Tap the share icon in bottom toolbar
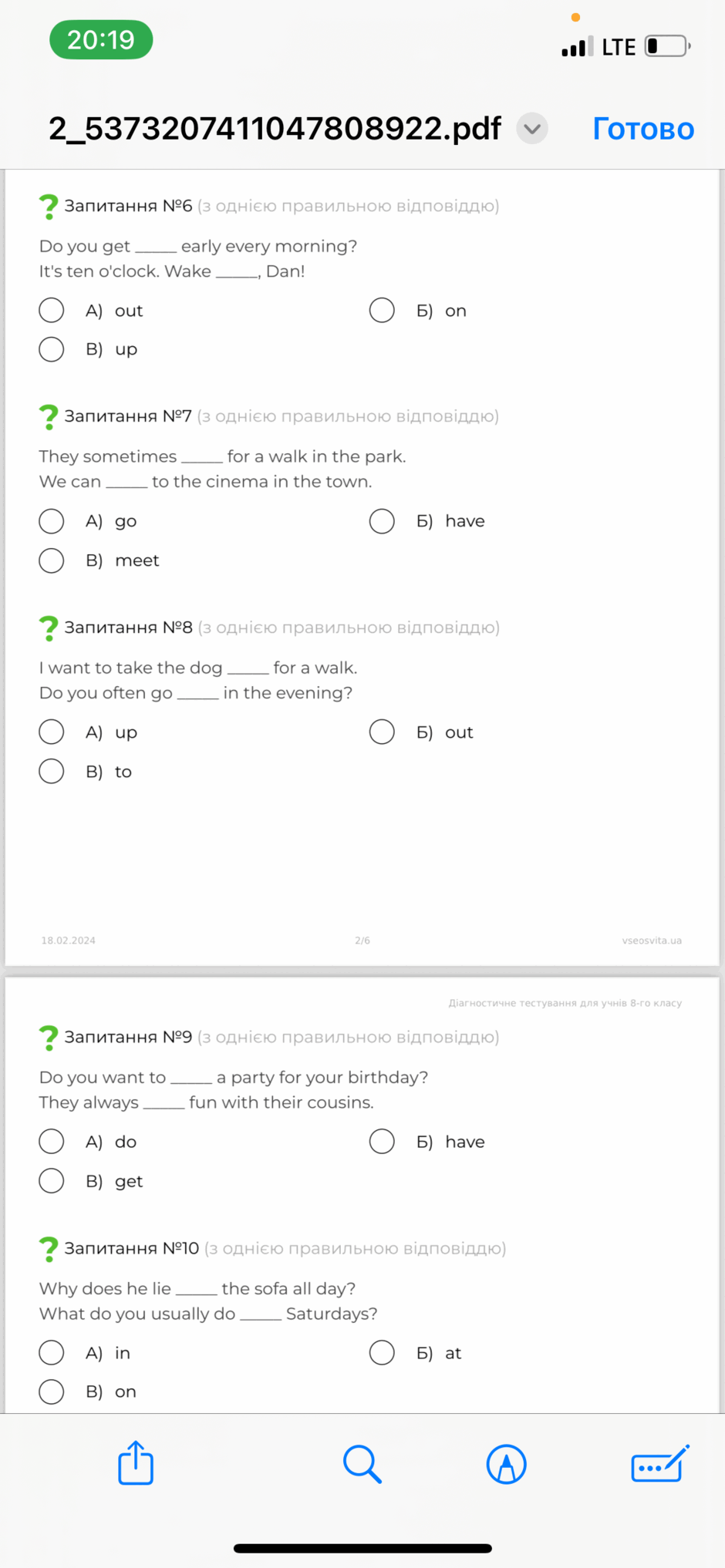Viewport: 725px width, 1568px height. pos(136,1462)
